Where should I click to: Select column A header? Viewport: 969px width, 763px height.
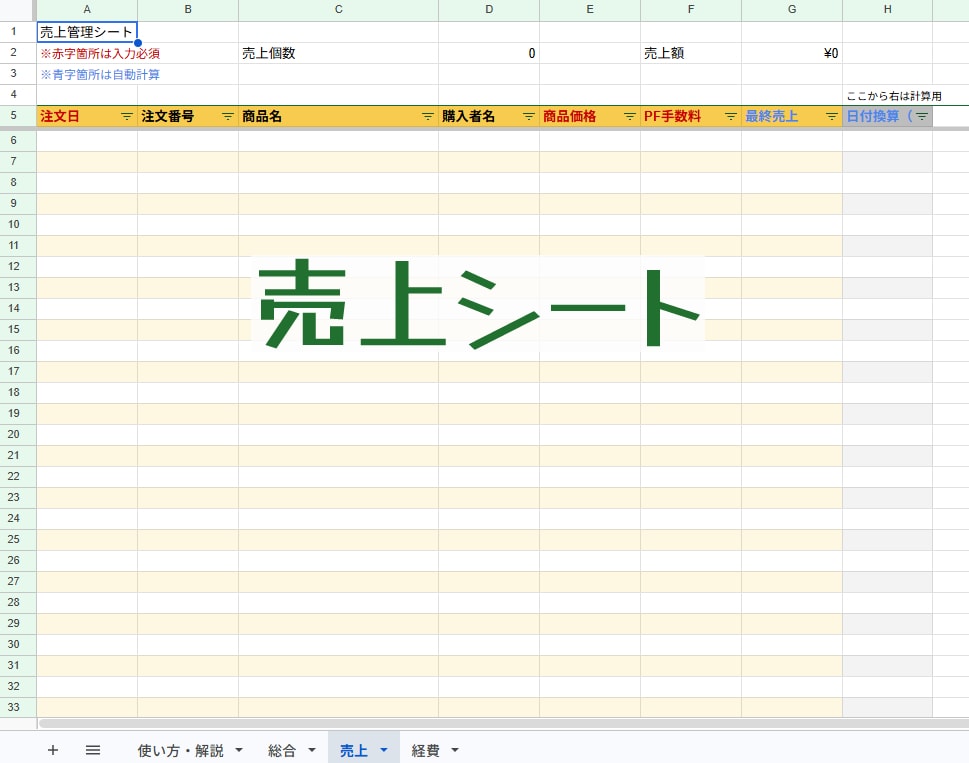(x=87, y=10)
